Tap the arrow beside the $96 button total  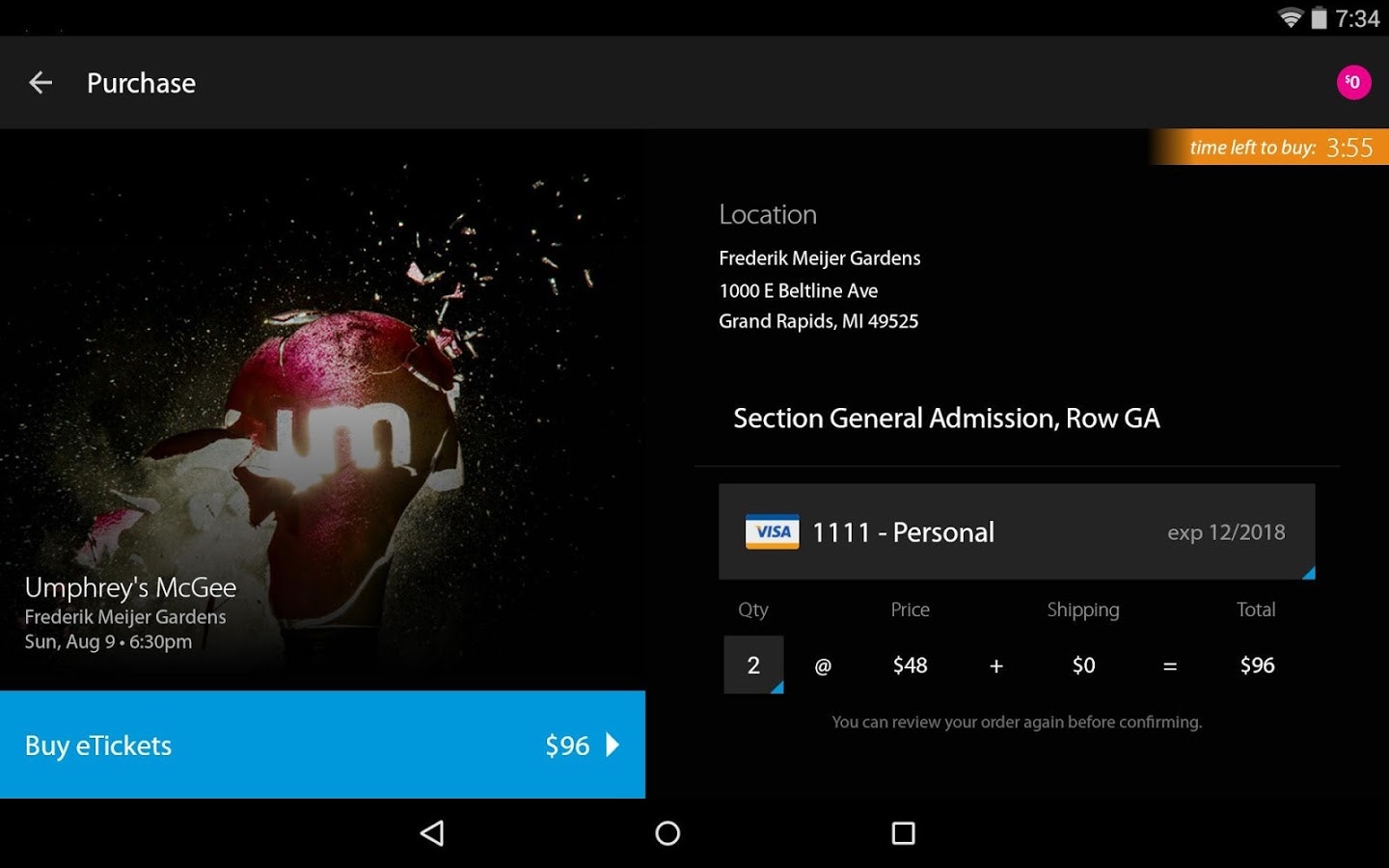[x=612, y=745]
